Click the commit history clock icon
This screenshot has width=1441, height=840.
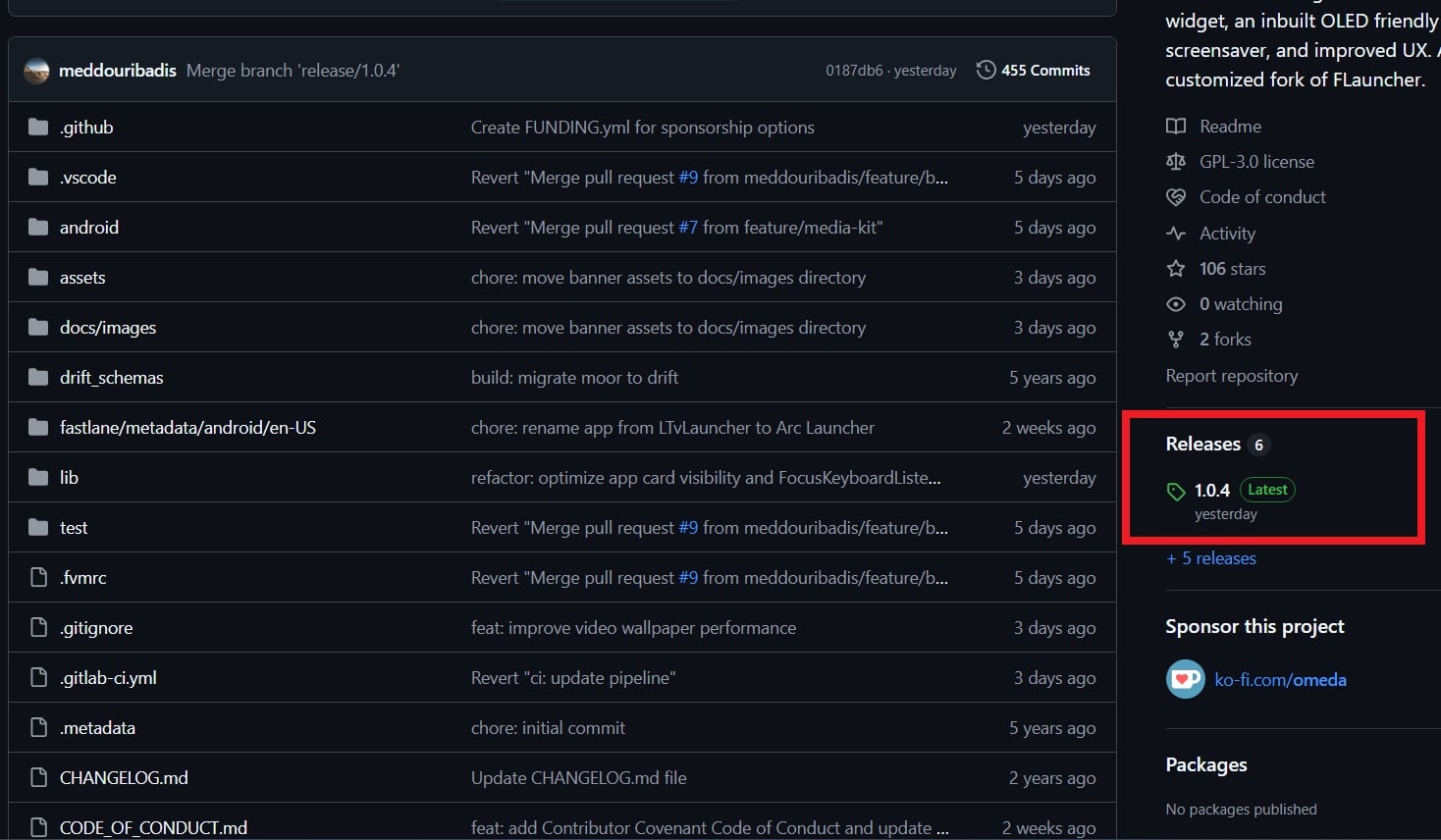[986, 71]
